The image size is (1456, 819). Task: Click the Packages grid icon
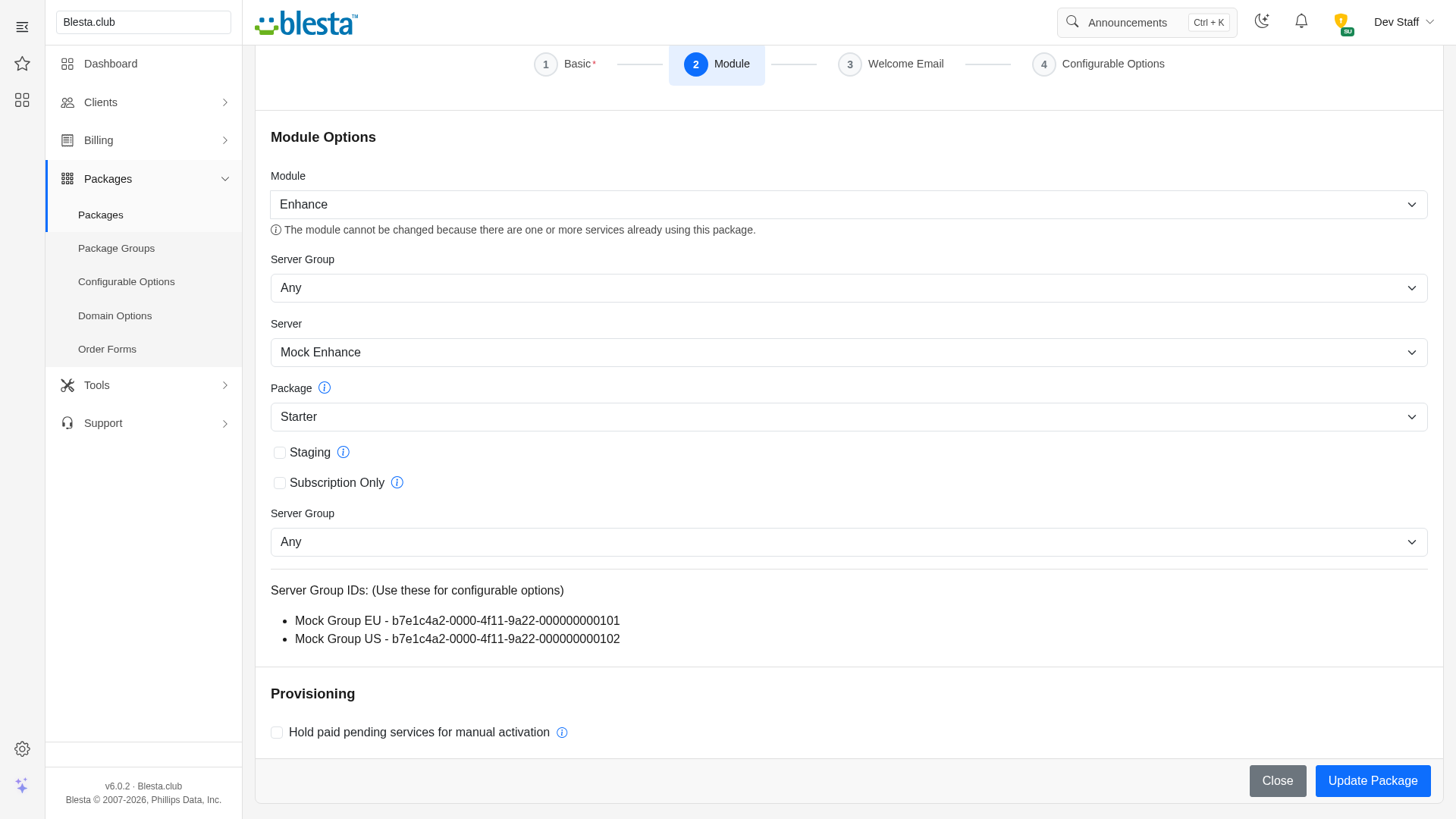coord(67,179)
